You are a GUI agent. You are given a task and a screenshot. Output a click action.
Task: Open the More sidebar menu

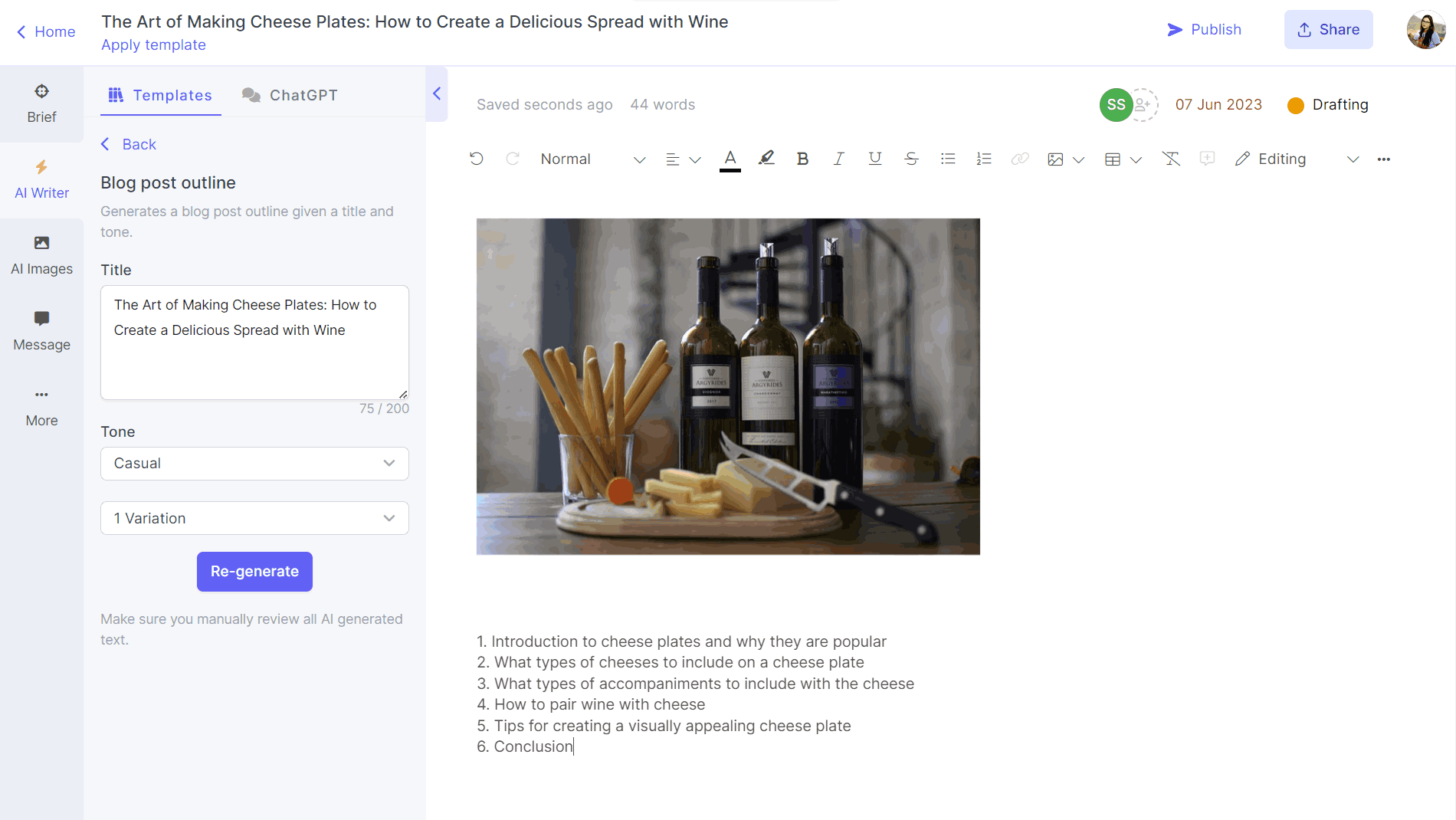point(41,408)
